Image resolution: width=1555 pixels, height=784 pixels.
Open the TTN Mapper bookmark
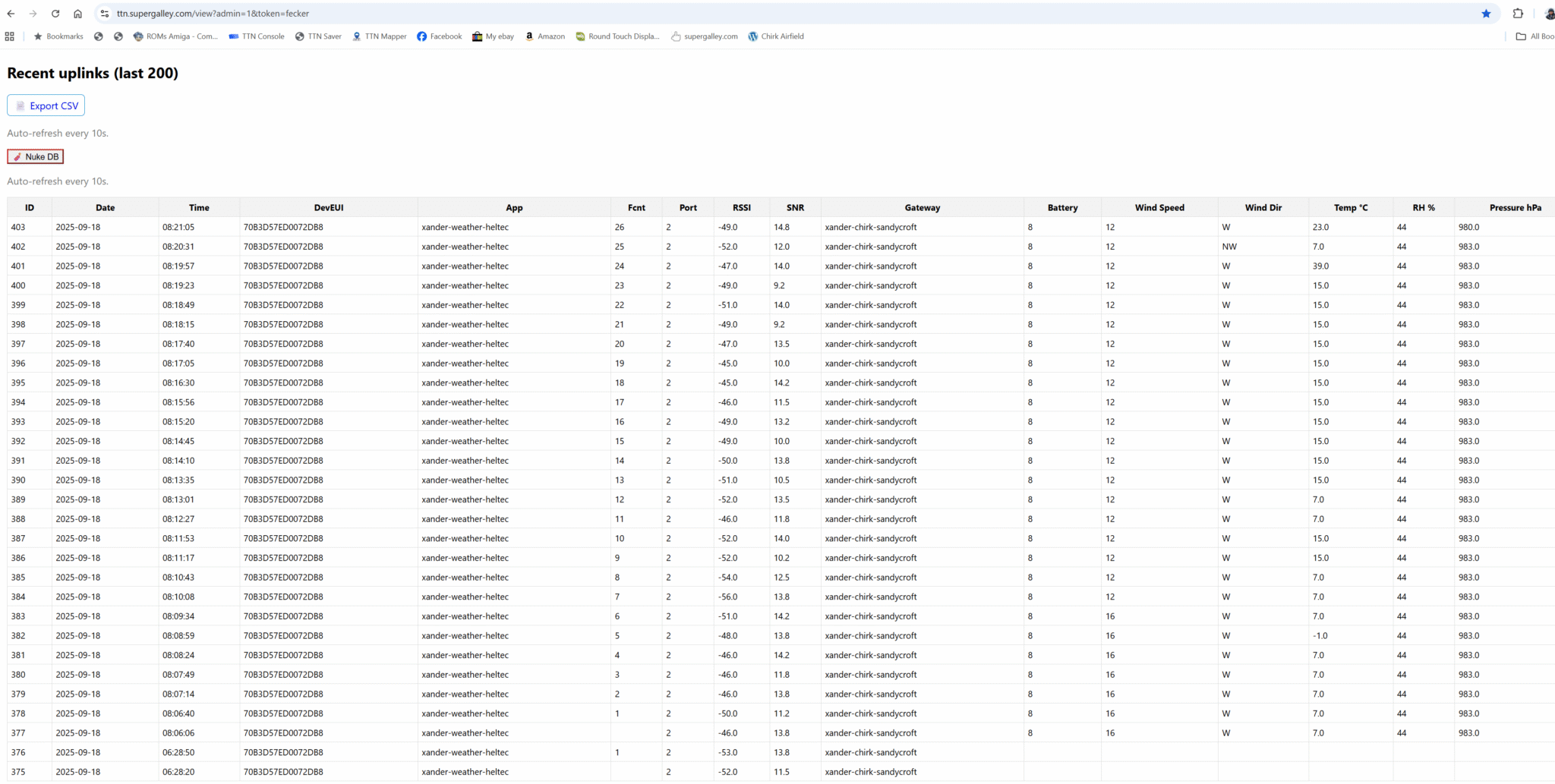379,36
